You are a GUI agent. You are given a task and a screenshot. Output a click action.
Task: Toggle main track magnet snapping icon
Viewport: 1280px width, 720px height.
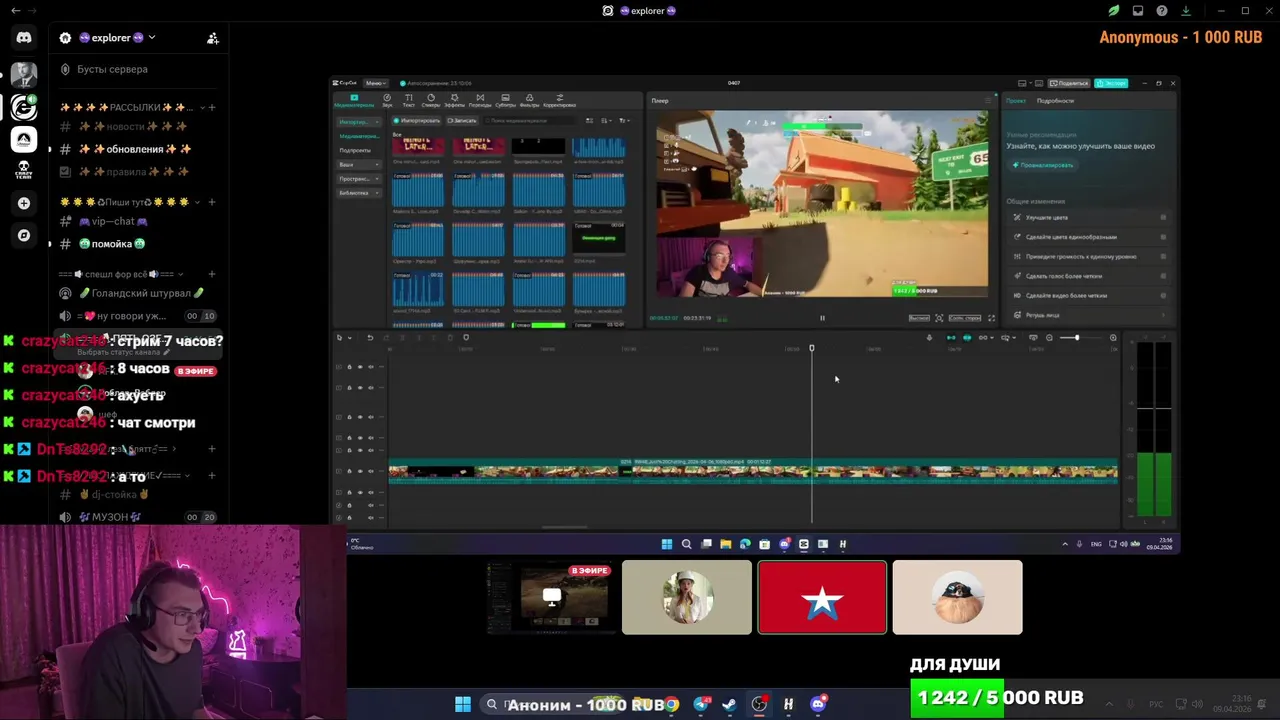tap(951, 338)
